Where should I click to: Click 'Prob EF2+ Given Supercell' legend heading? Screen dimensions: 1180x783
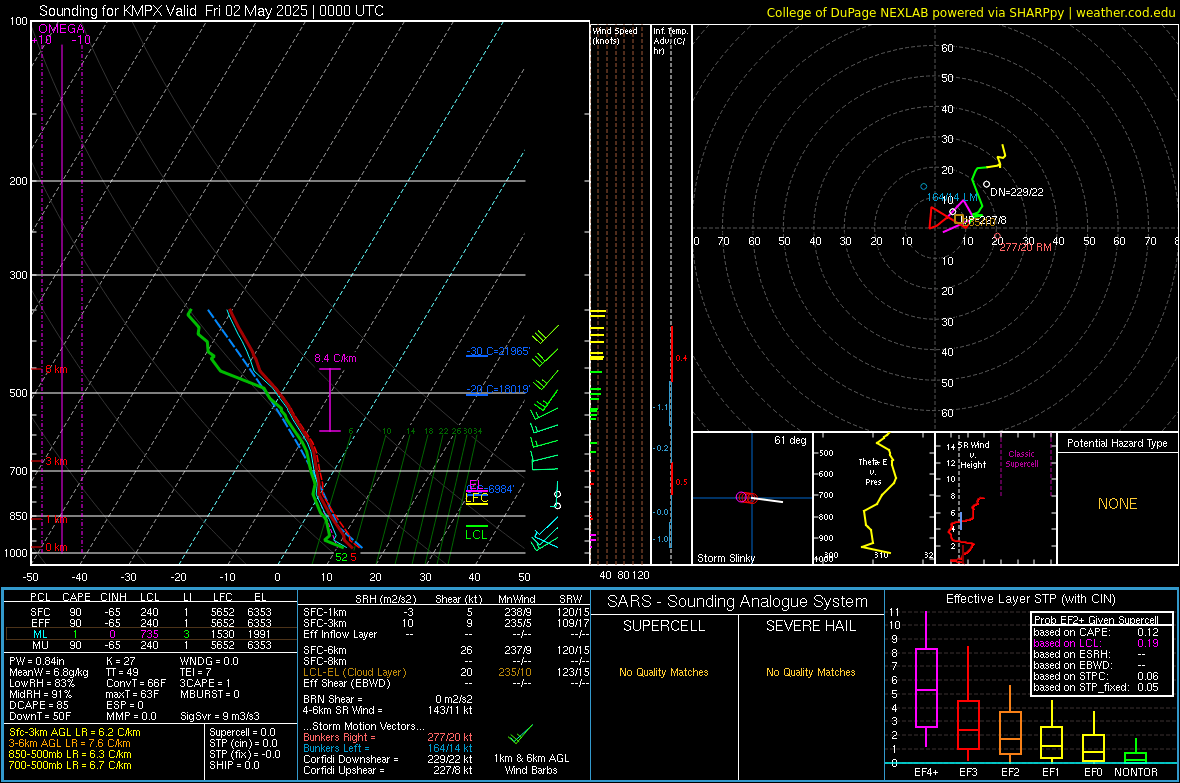(1096, 620)
